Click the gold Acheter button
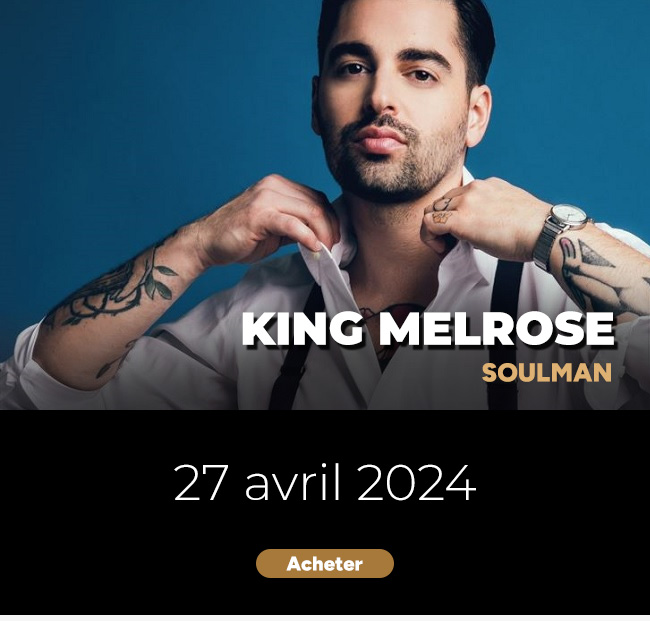The image size is (650, 621). click(x=325, y=563)
